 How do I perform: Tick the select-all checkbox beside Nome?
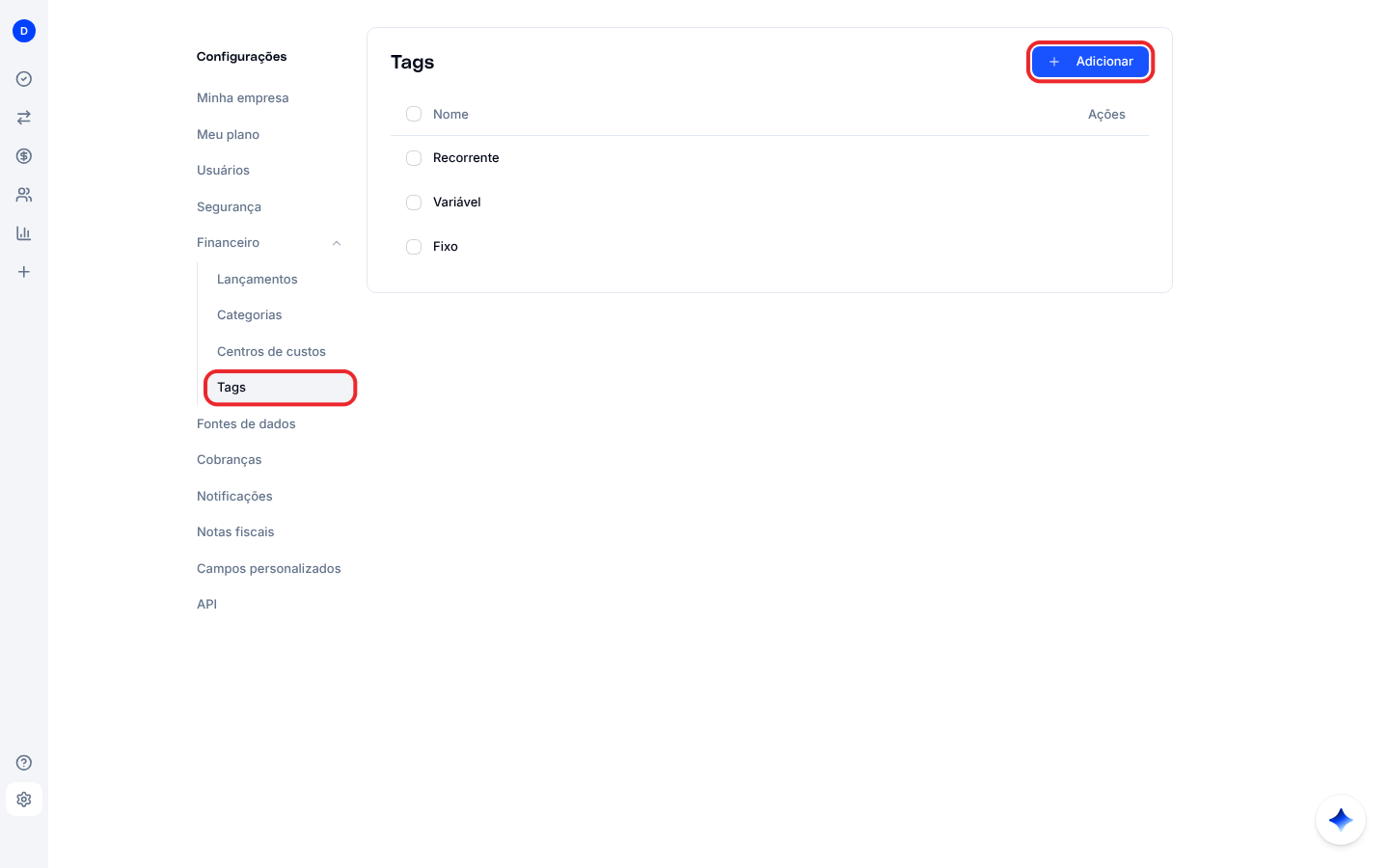pyautogui.click(x=414, y=114)
